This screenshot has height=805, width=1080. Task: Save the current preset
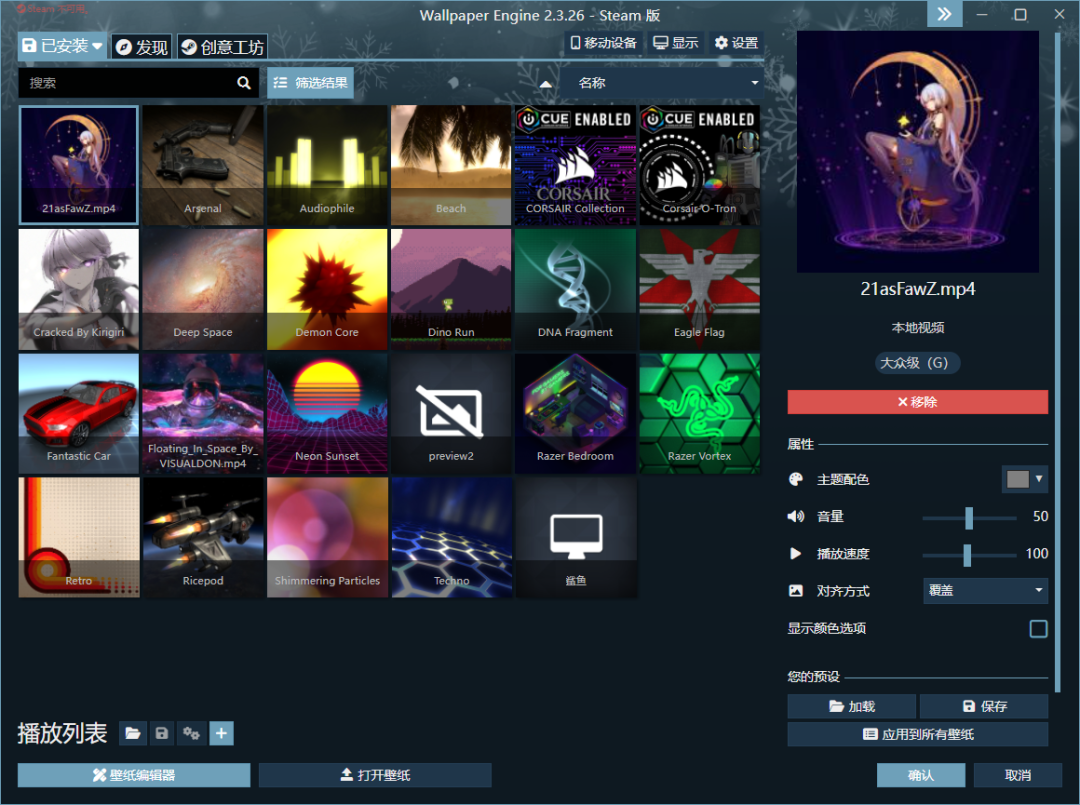(984, 707)
